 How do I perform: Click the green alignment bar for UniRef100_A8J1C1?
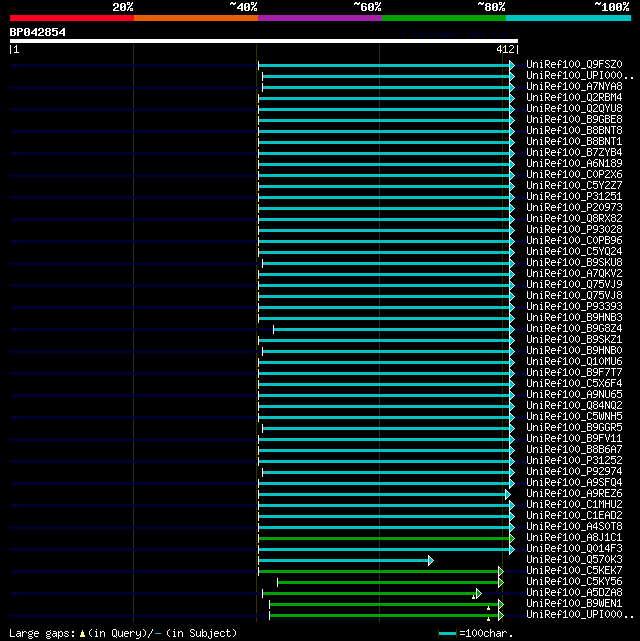pos(384,538)
